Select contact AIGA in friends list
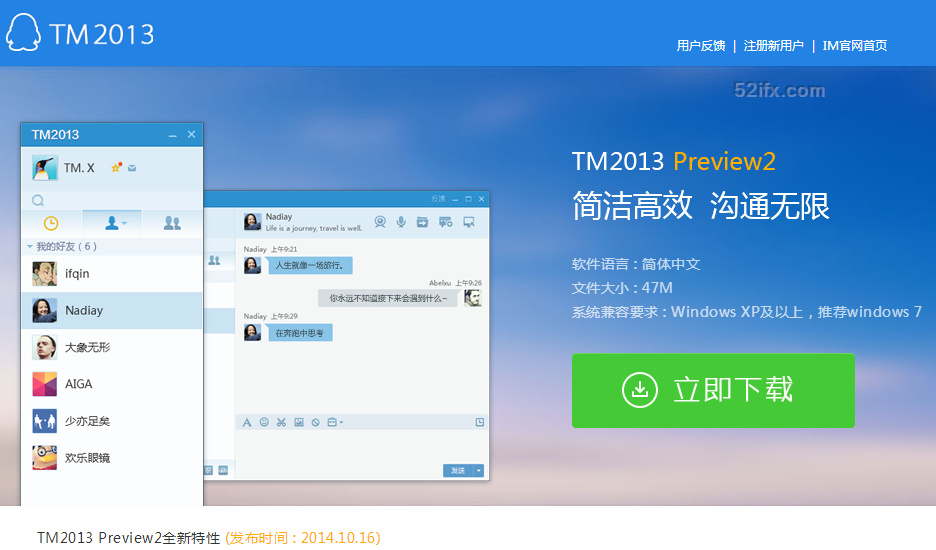 tap(112, 384)
